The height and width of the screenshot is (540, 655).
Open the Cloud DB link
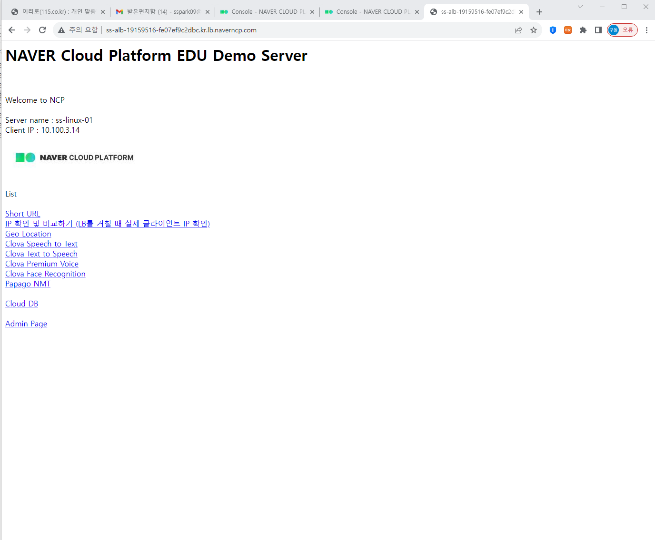click(x=22, y=304)
